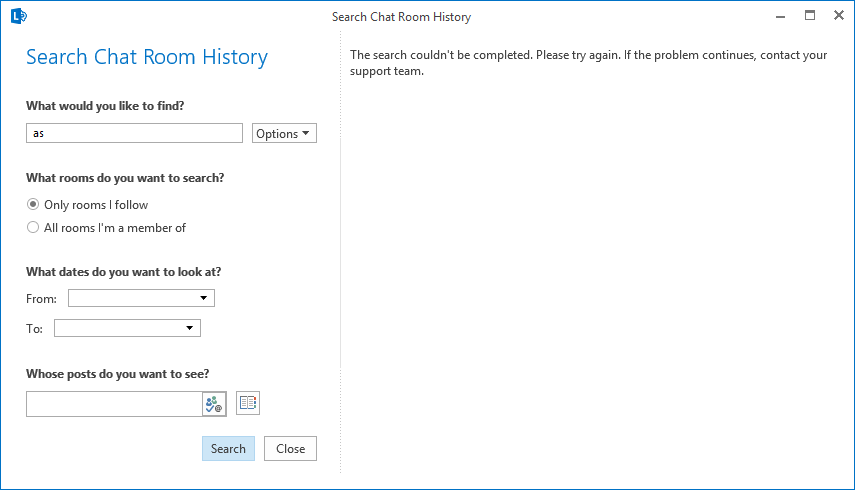Click the Close button

click(290, 449)
